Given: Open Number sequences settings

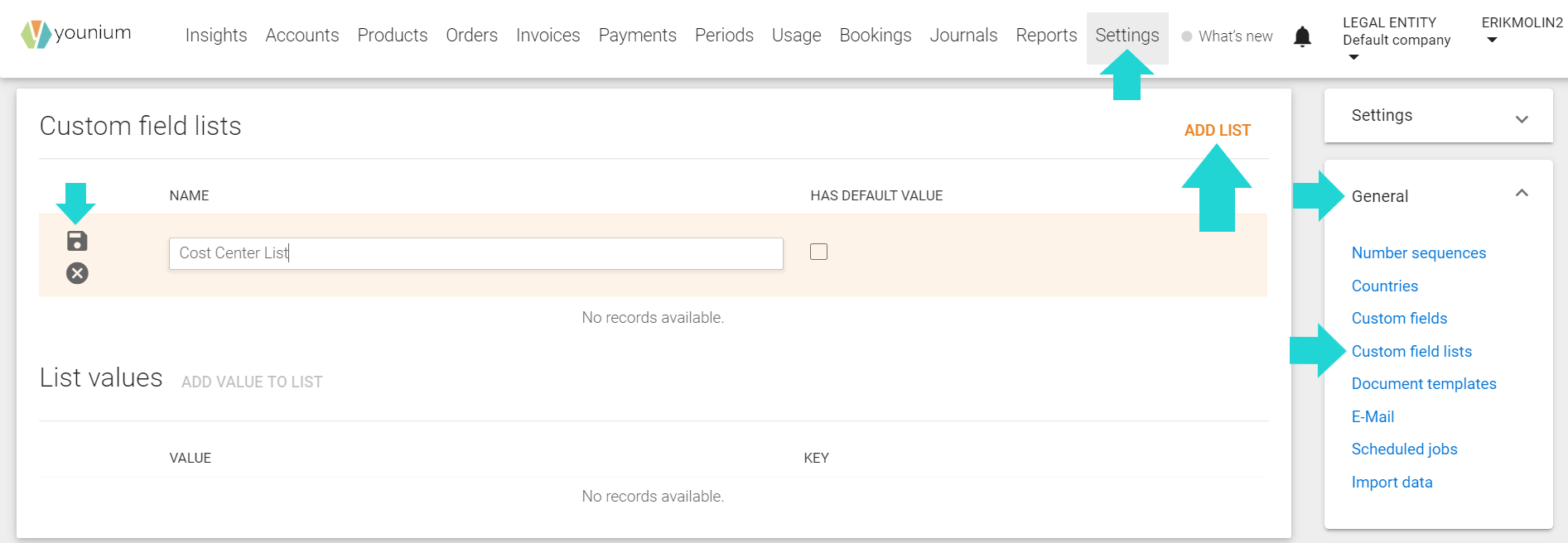Looking at the screenshot, I should [x=1419, y=253].
